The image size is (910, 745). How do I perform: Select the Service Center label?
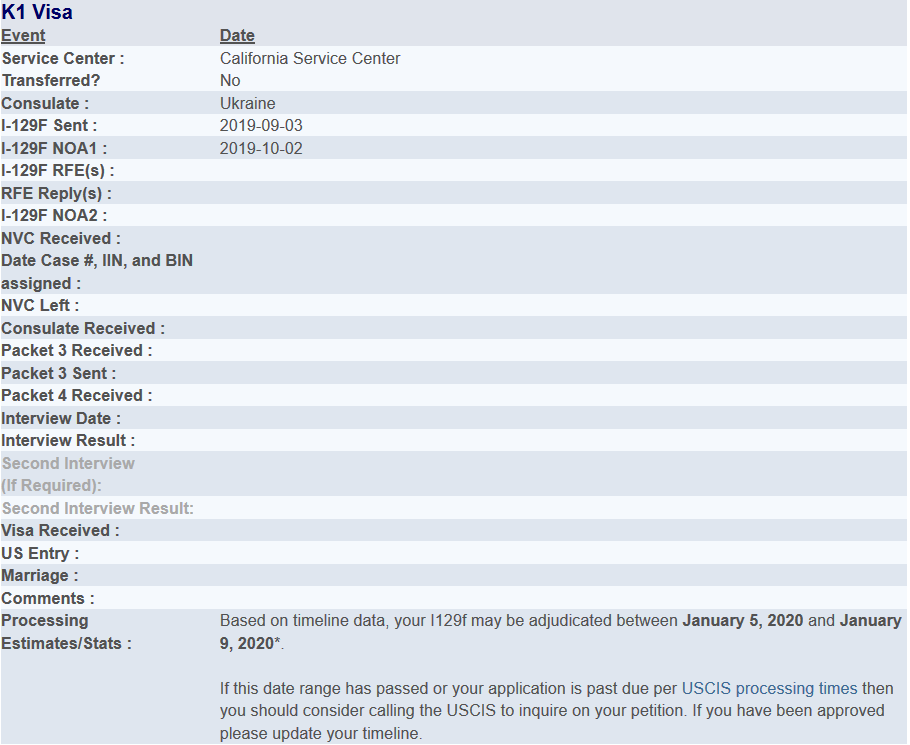pyautogui.click(x=63, y=59)
